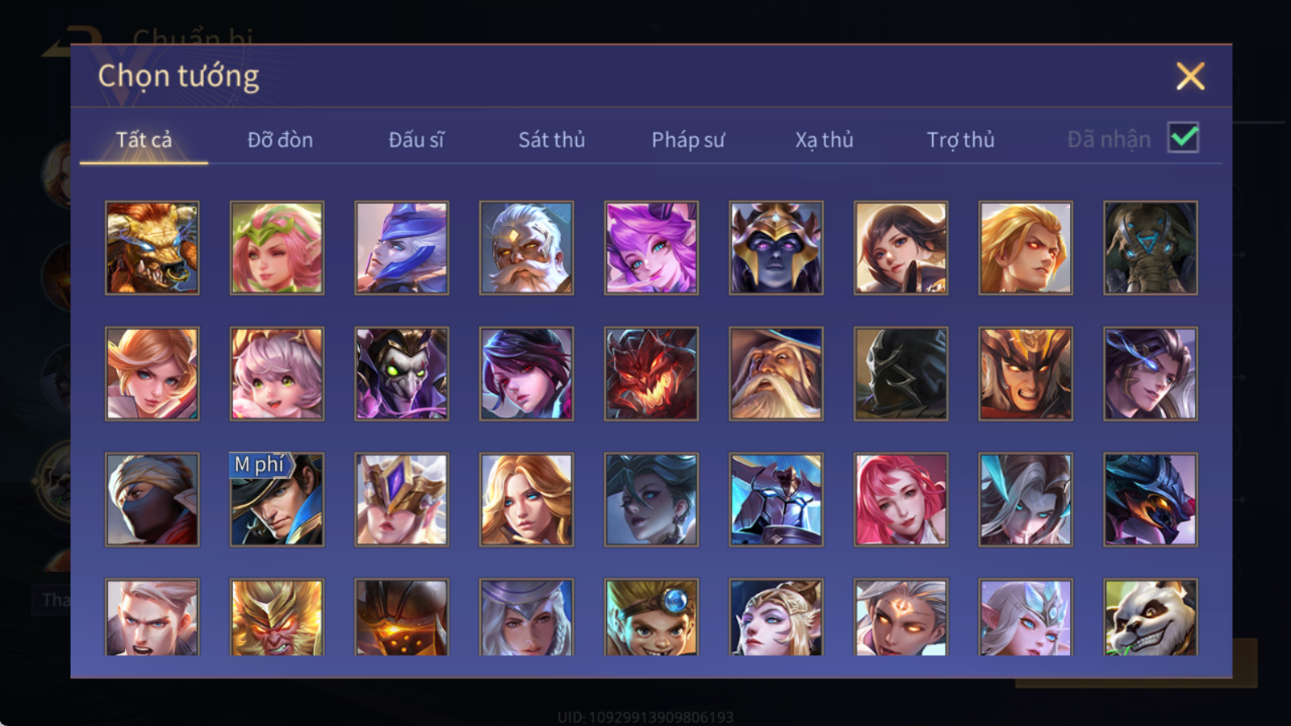Switch to the 'Đỡ đòn' tab
Screen dimensions: 1291x726
(280, 140)
